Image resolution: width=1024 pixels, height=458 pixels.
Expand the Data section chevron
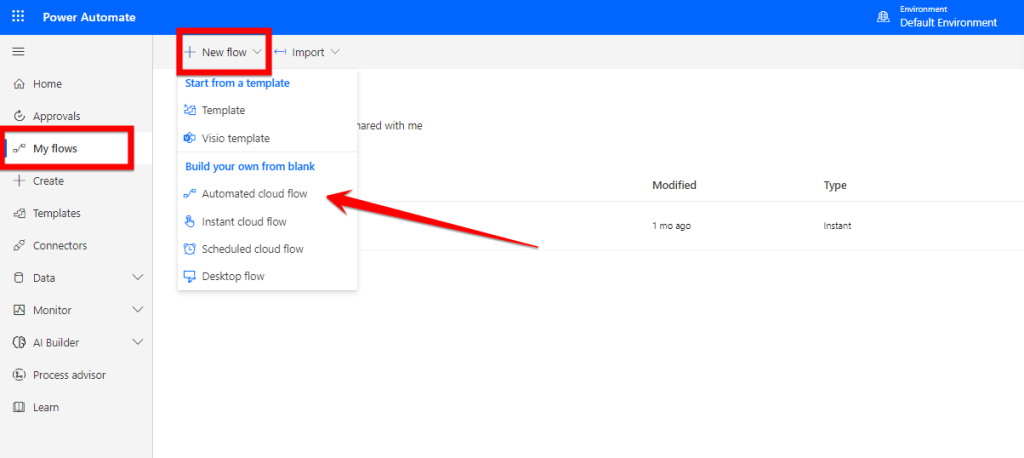(x=138, y=278)
